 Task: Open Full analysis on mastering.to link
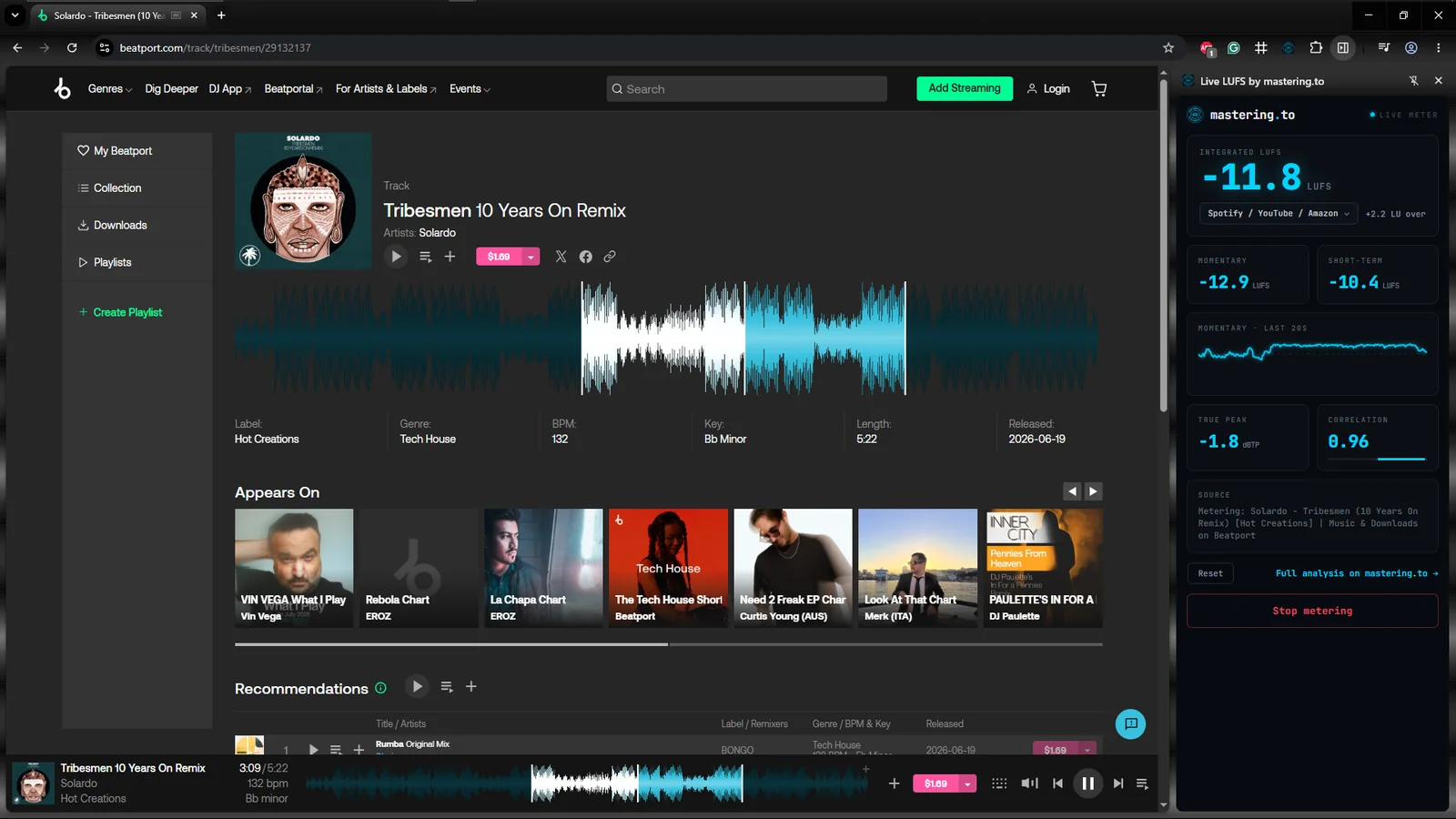coord(1357,573)
